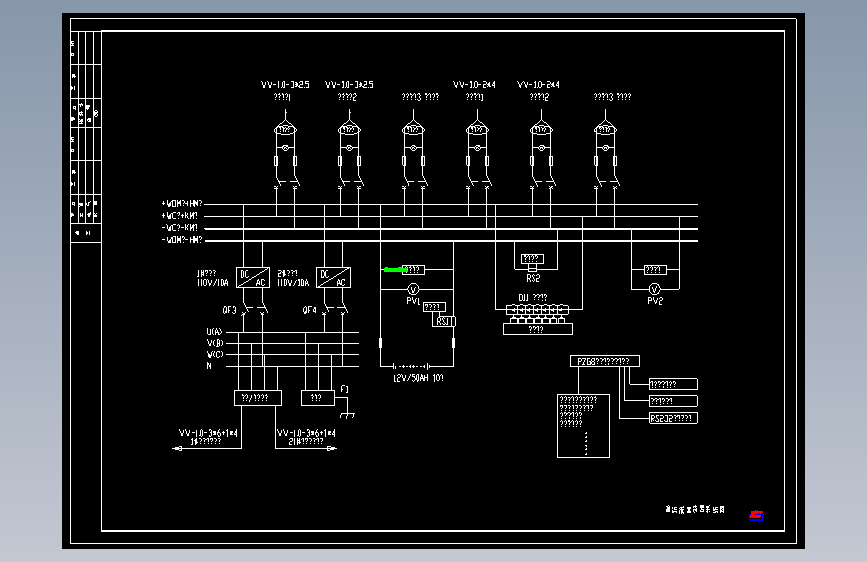This screenshot has height=562, width=867.
Task: Click the ground symbol below F1
Action: 347,415
